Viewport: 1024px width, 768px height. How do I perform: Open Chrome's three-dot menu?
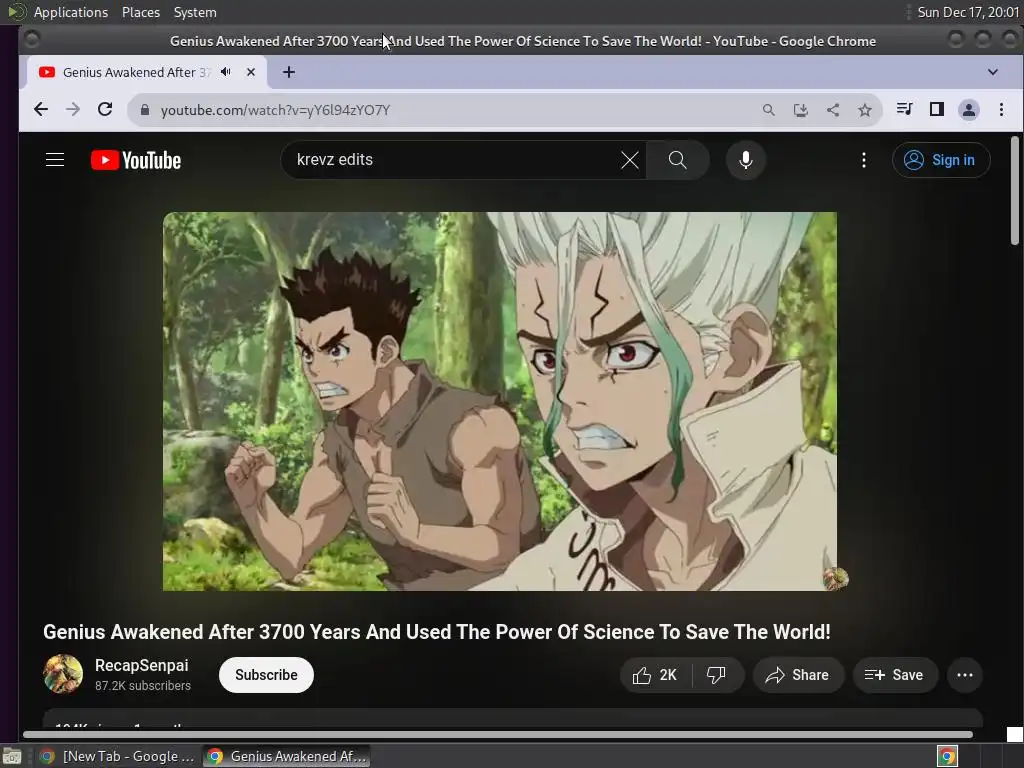tap(1001, 109)
